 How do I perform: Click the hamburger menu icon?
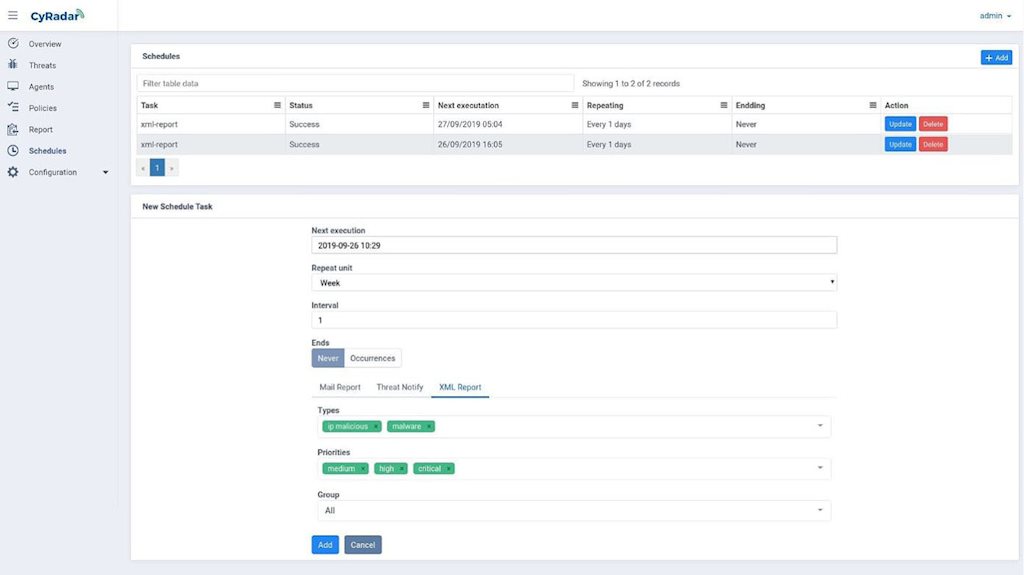[x=13, y=16]
